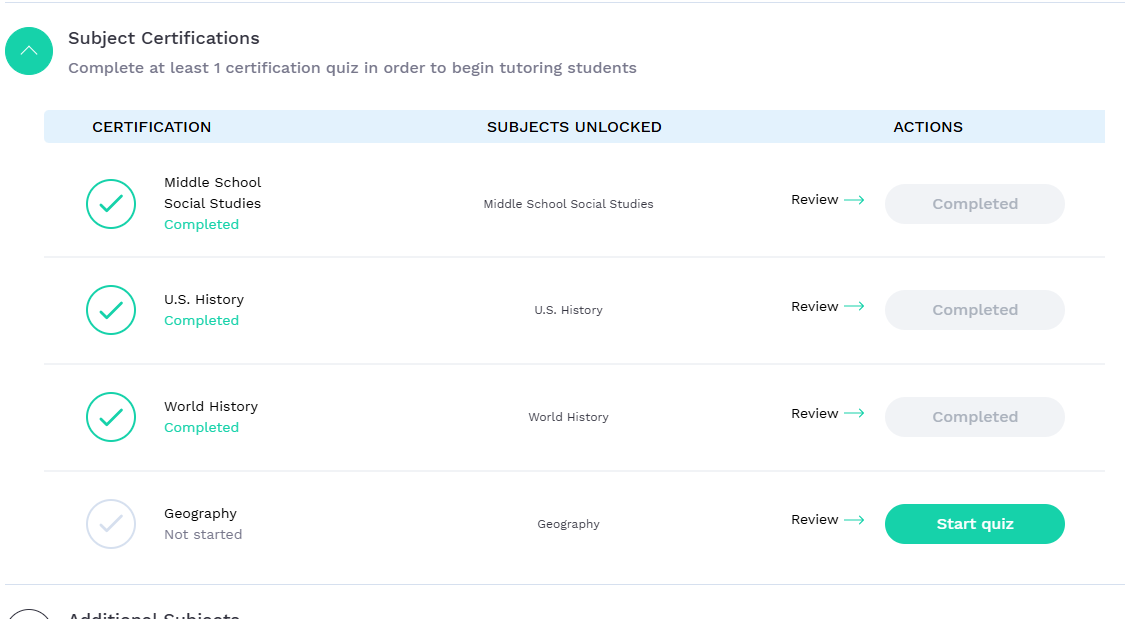1133x619 pixels.
Task: Click the Middle School Social Studies checkmark icon
Action: (x=111, y=204)
